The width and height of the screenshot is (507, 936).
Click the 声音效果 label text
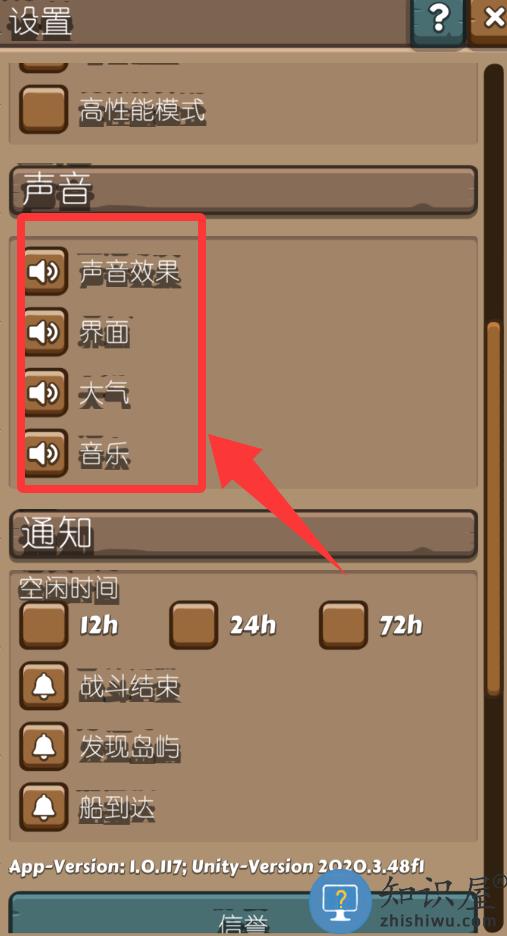130,273
